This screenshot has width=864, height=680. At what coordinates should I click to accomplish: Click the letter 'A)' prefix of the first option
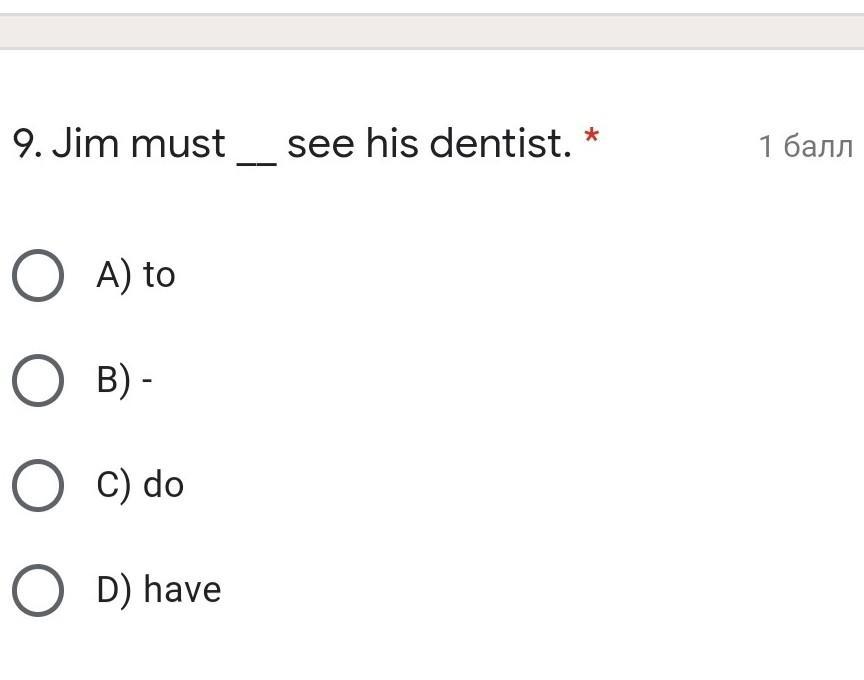pyautogui.click(x=114, y=274)
